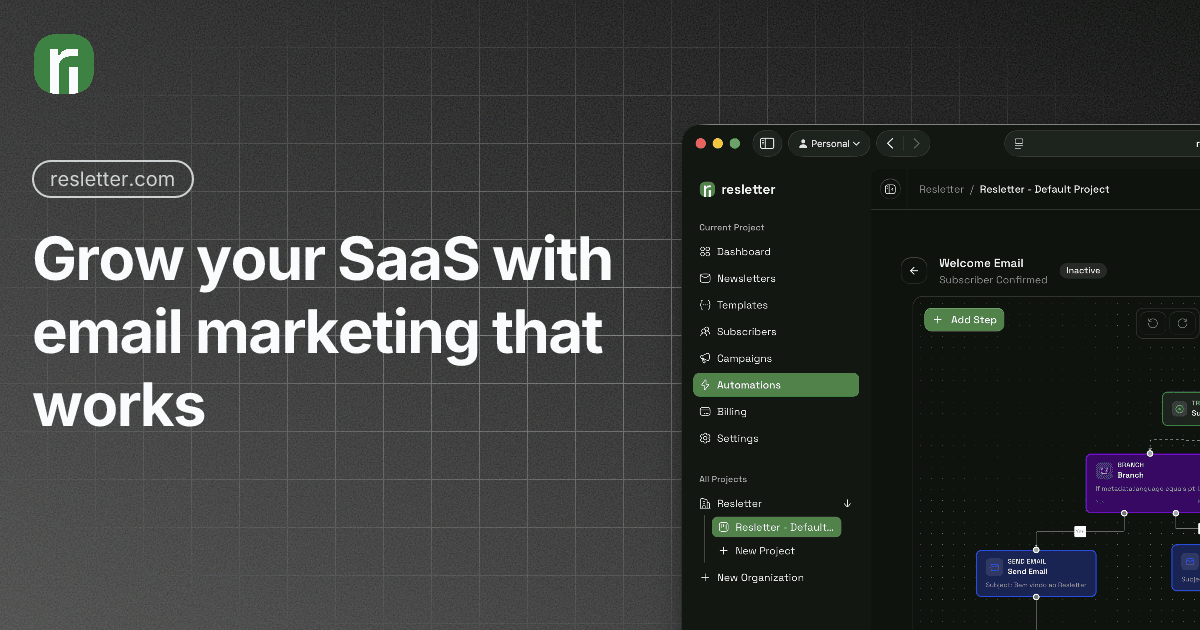Open Dashboard in the sidebar
1200x630 pixels.
pos(743,252)
